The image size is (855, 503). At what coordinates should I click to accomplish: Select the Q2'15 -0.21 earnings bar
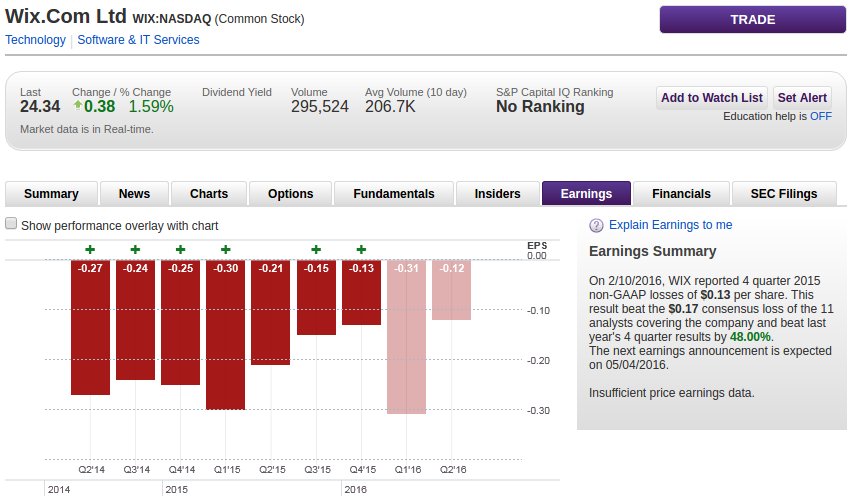click(x=271, y=313)
